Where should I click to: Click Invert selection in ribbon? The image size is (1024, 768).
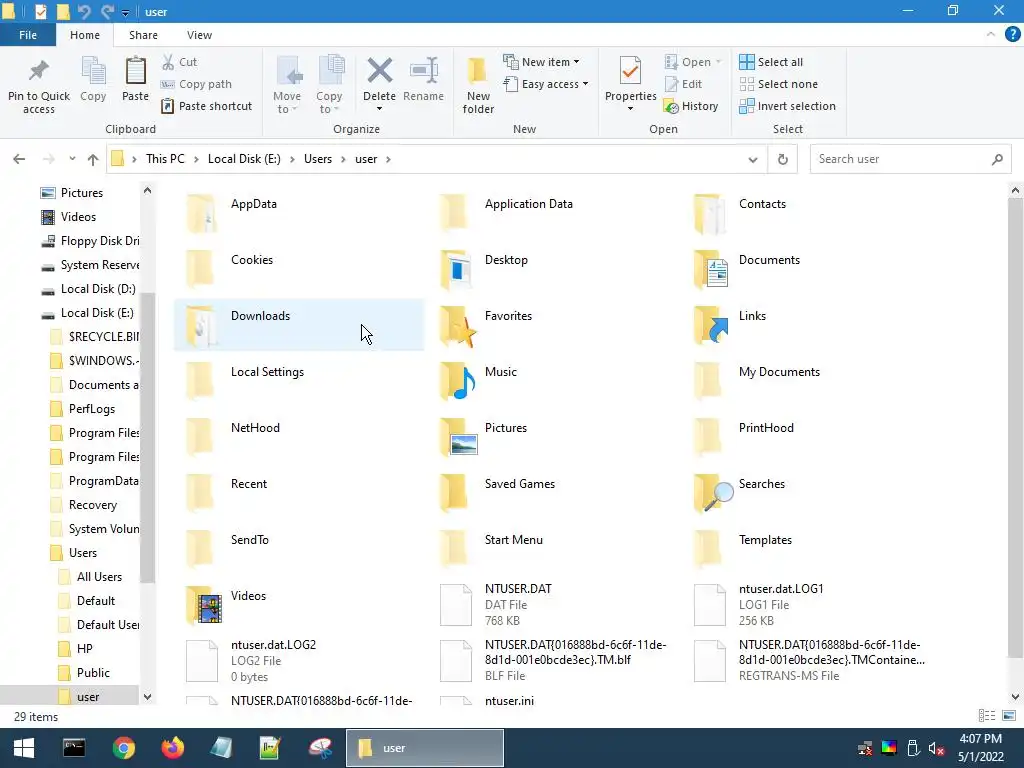(788, 106)
